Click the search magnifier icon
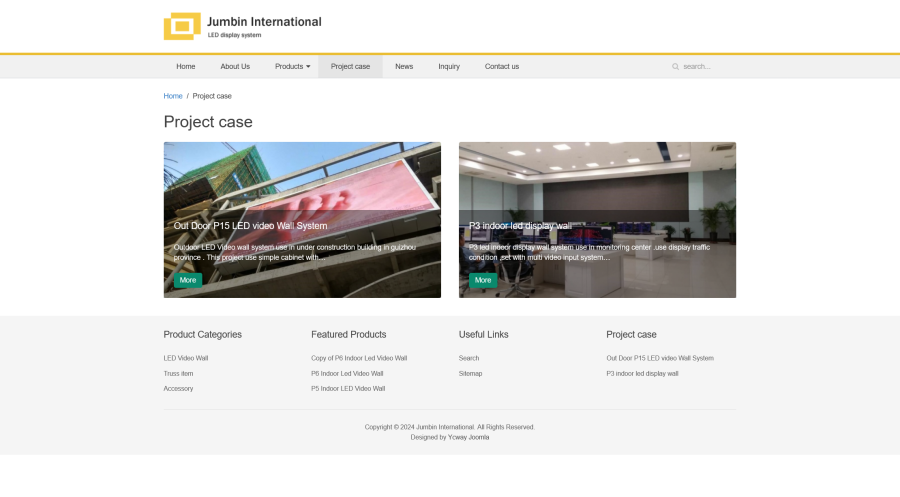Screen dimensions: 900x497 click(675, 67)
